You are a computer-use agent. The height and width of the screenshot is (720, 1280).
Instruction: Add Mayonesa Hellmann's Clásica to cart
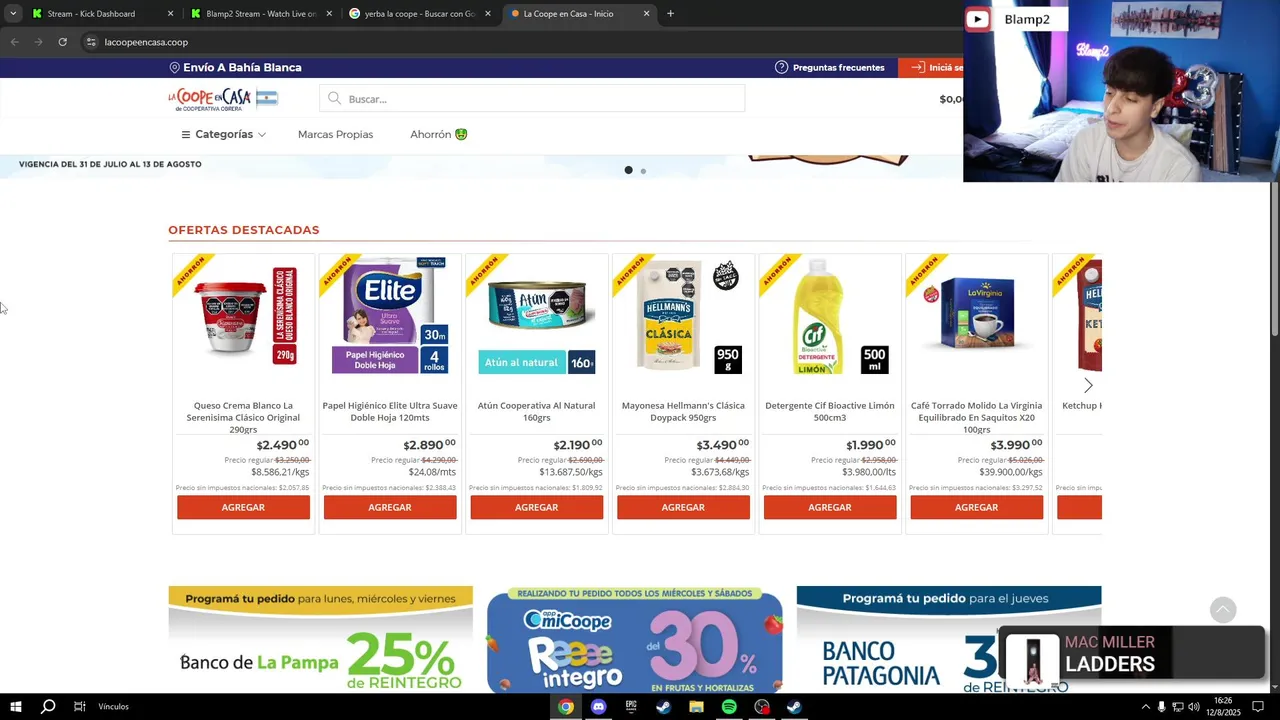(683, 507)
